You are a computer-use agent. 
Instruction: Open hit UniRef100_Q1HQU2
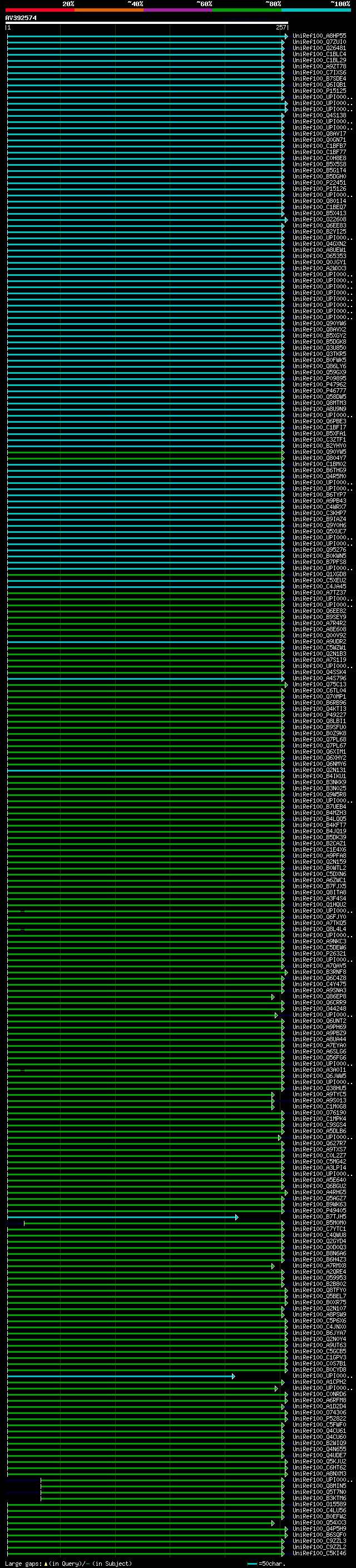[x=319, y=904]
